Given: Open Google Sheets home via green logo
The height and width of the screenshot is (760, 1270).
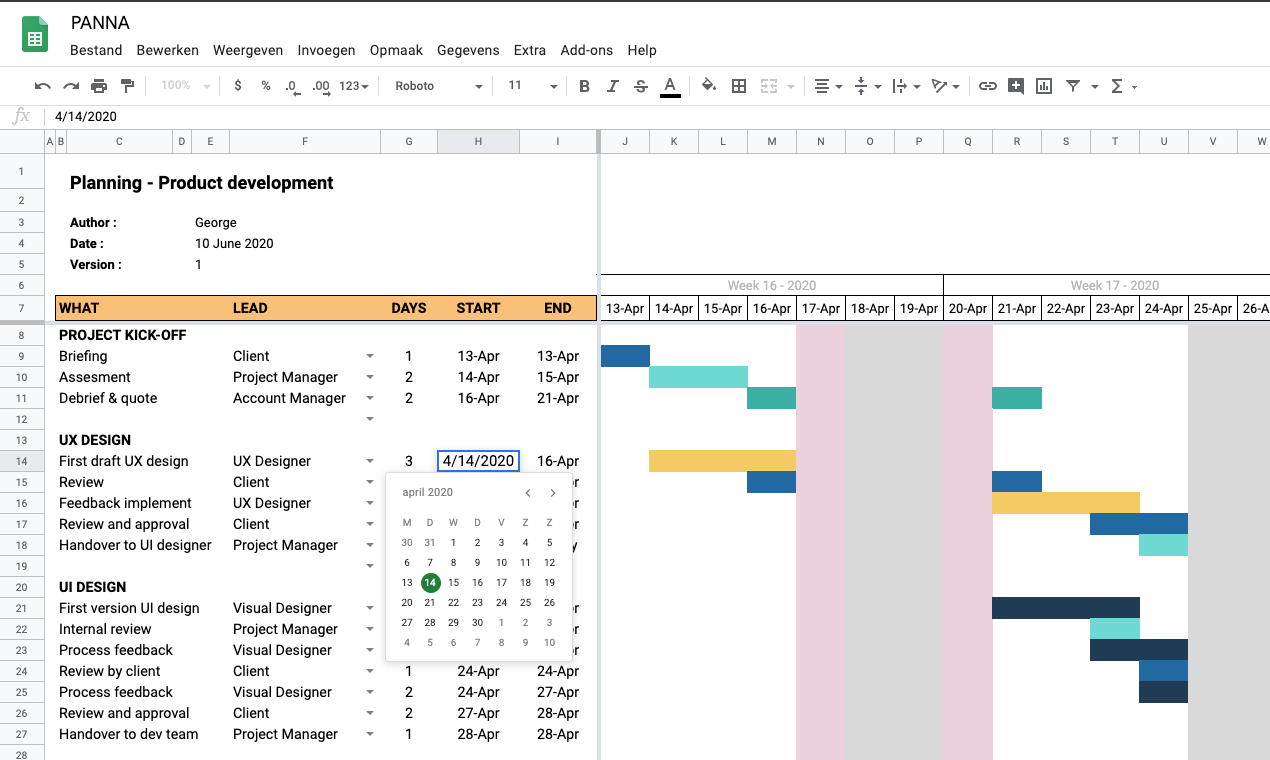Looking at the screenshot, I should pos(35,35).
